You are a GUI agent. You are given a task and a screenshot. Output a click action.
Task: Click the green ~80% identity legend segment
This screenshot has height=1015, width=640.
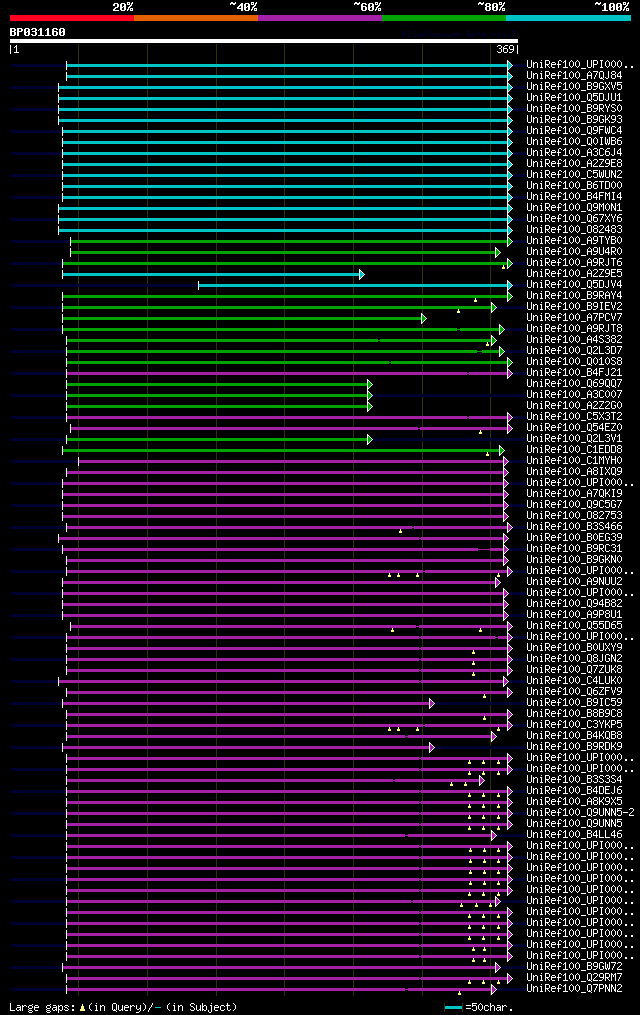pyautogui.click(x=444, y=18)
